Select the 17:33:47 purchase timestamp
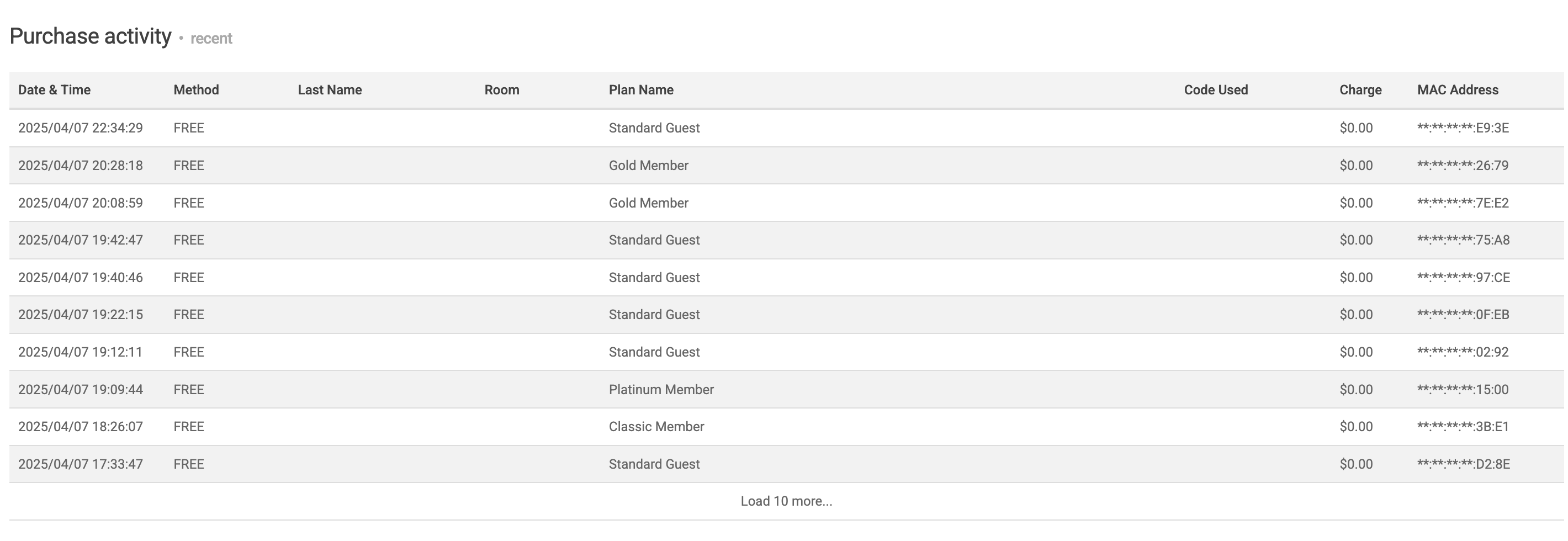Viewport: 1568px width, 541px height. tap(81, 464)
